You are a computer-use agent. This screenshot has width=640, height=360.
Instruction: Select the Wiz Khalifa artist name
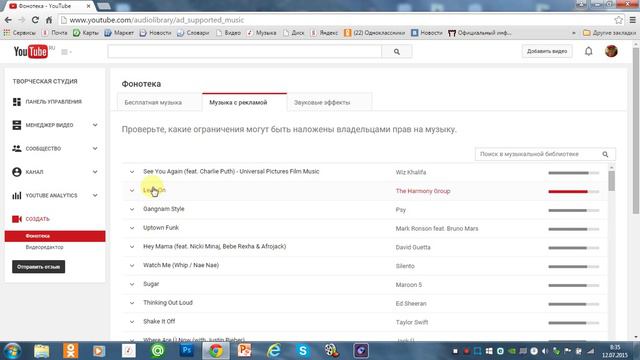(411, 172)
